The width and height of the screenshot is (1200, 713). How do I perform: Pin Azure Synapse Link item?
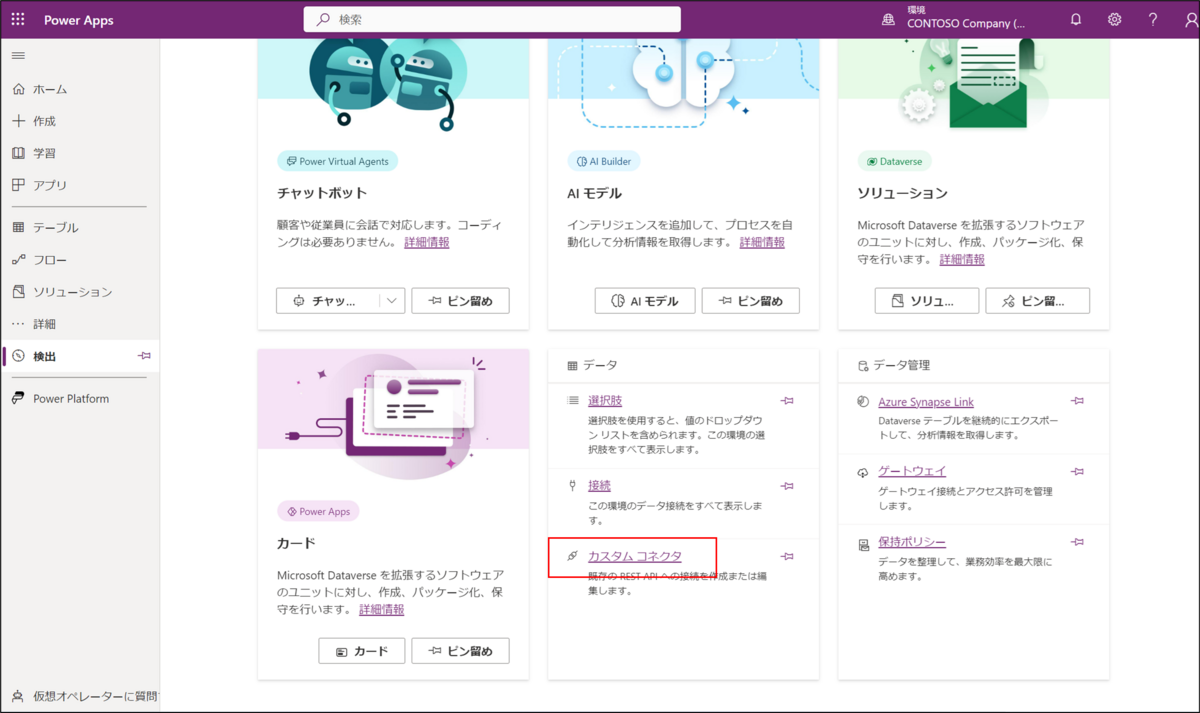(x=1077, y=401)
